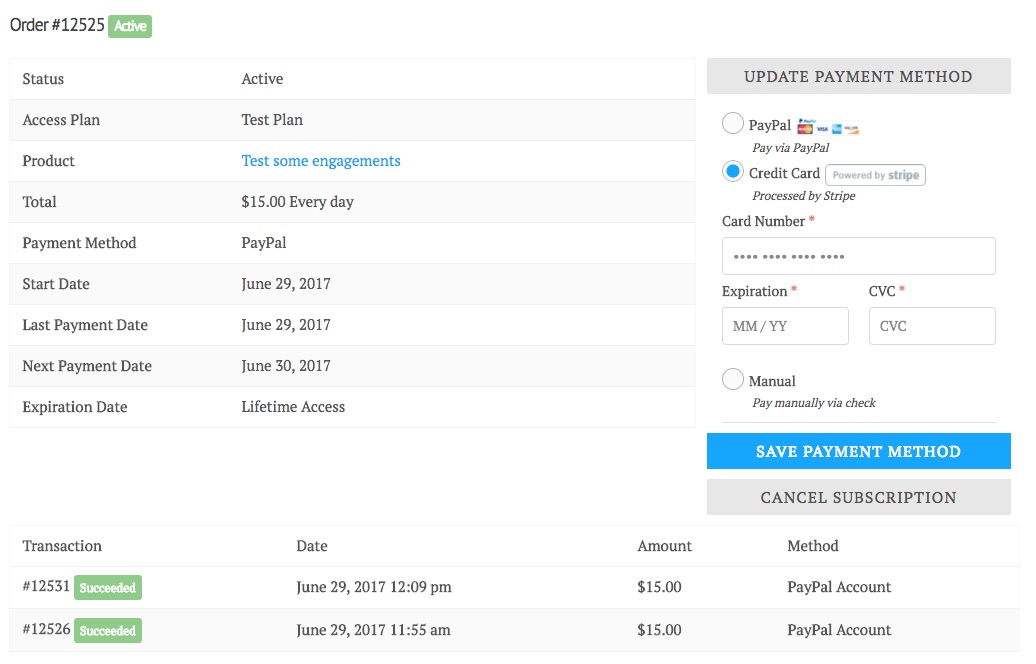Click the Powered by Stripe badge
This screenshot has width=1036, height=664.
875,175
